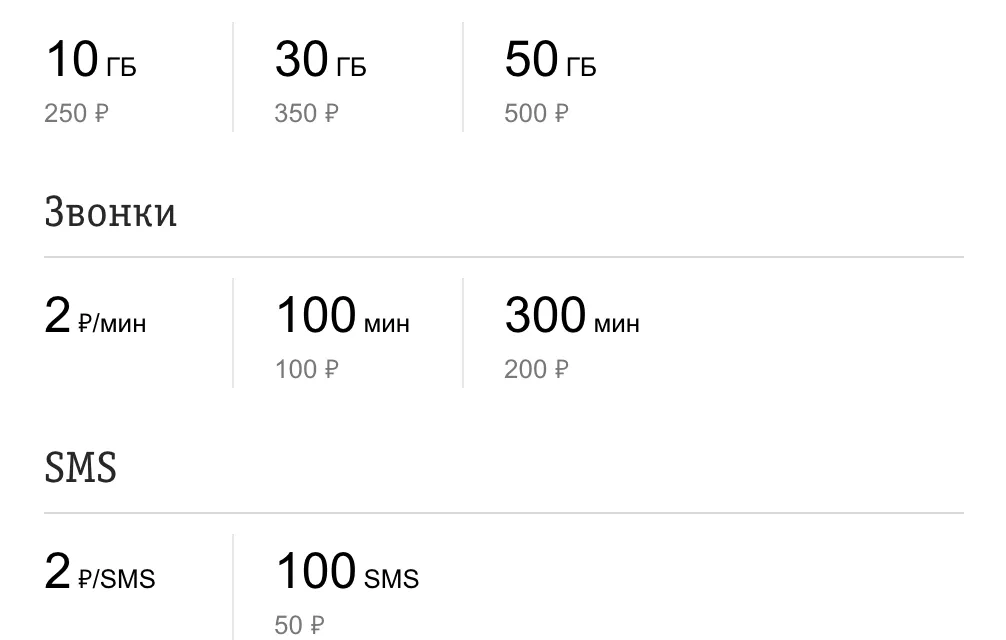This screenshot has width=1006, height=640.
Task: Click the ГБ unit beside 50
Action: pos(581,68)
